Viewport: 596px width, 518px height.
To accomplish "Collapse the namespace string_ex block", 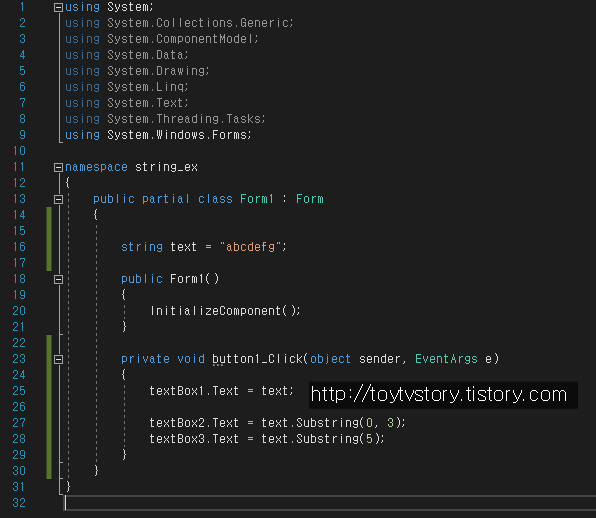I will [x=58, y=167].
